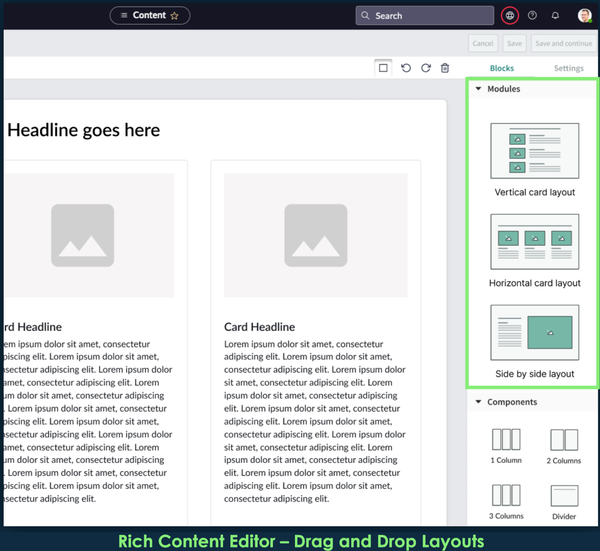600x551 pixels.
Task: Select the Divider component icon
Action: coord(564,496)
